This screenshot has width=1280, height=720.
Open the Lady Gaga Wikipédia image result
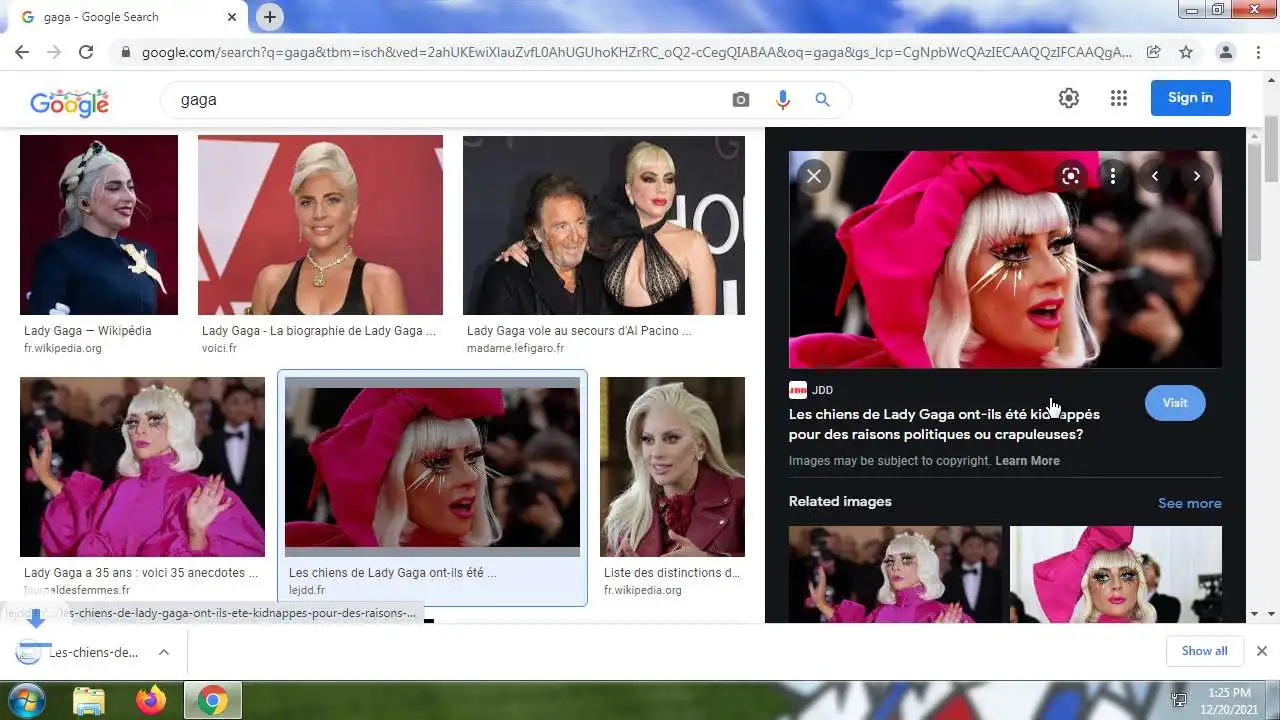(99, 225)
